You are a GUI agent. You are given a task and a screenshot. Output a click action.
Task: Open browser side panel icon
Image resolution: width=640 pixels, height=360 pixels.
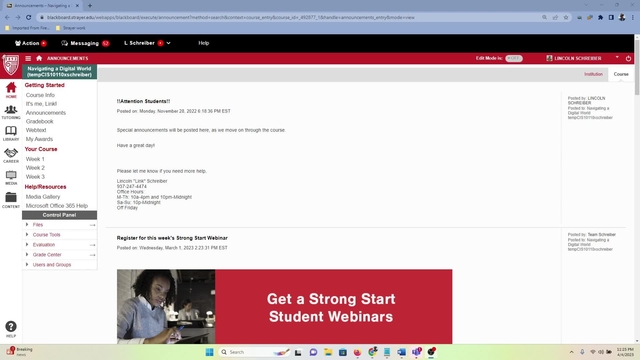[611, 18]
